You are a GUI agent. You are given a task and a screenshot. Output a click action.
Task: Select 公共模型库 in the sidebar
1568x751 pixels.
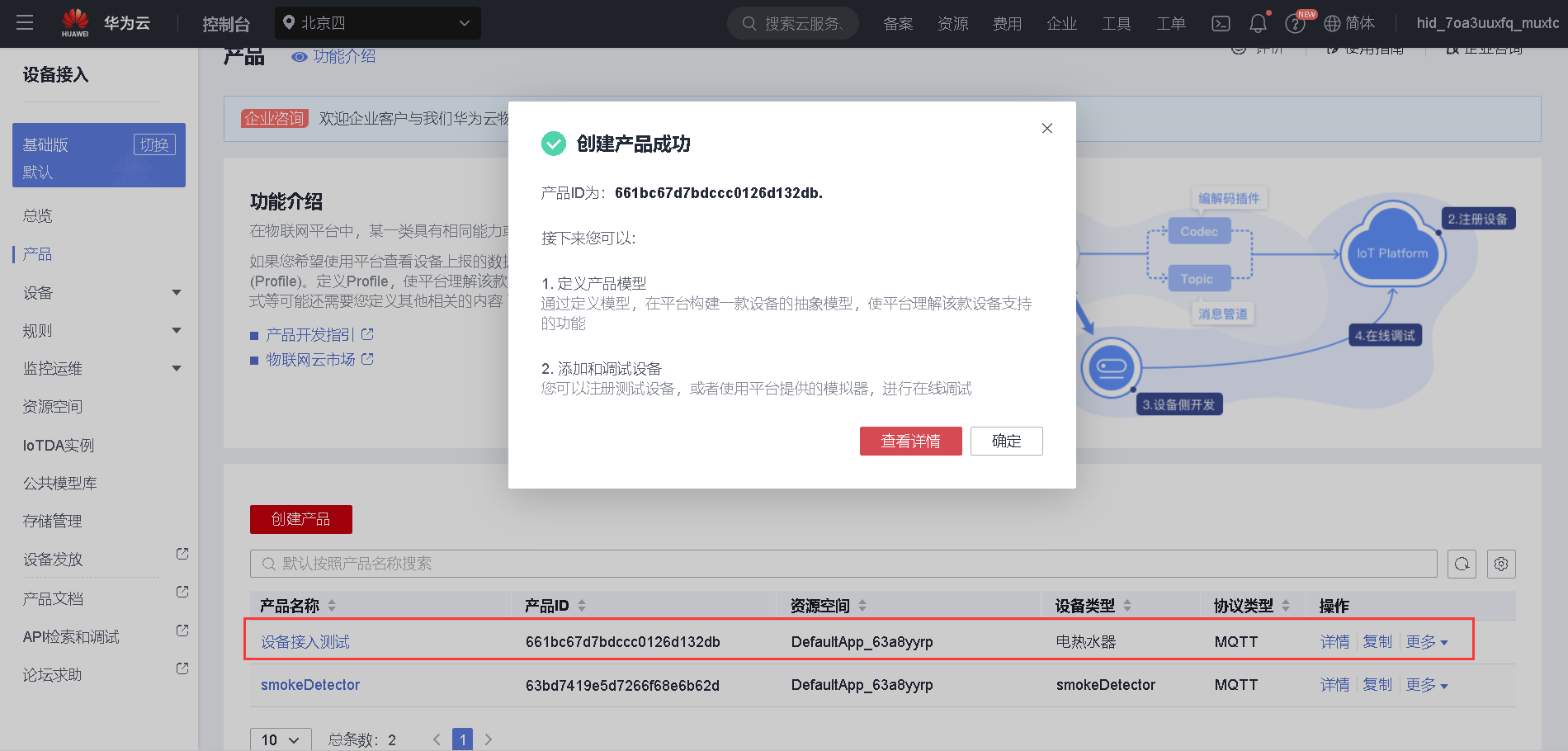coord(60,484)
